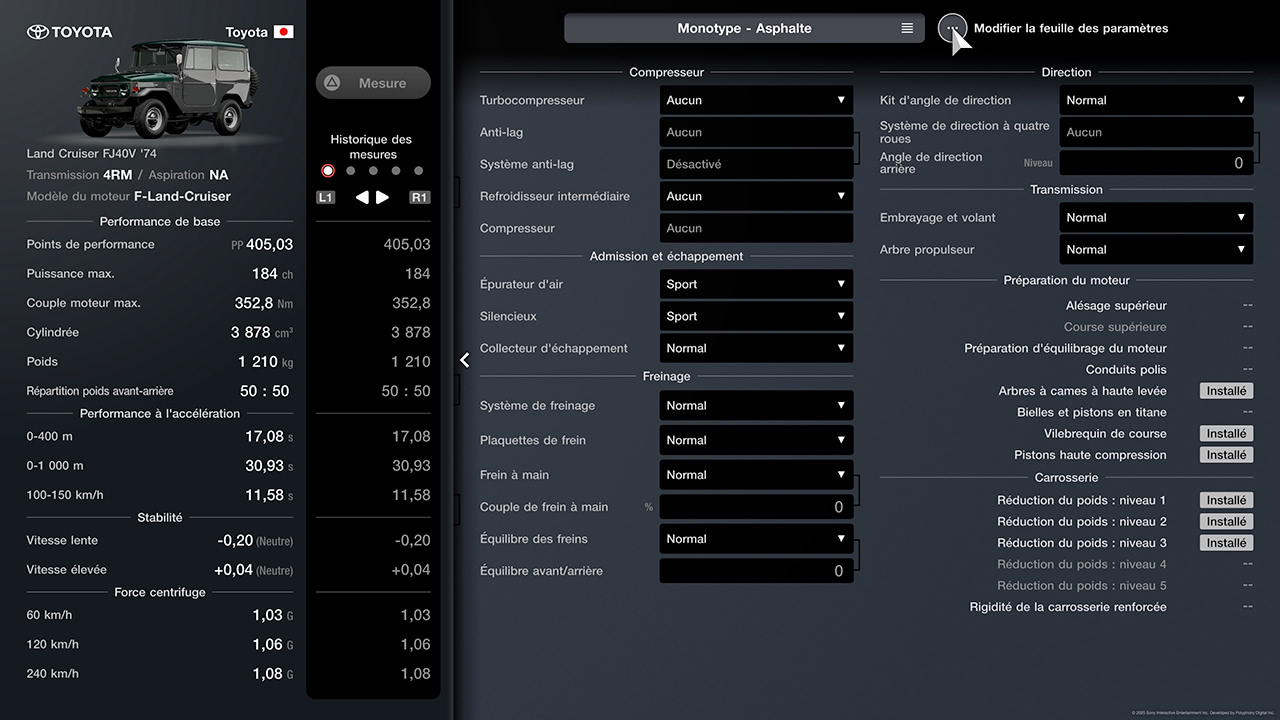1280x720 pixels.
Task: Collapse panel using the left chevron arrow
Action: 465,360
